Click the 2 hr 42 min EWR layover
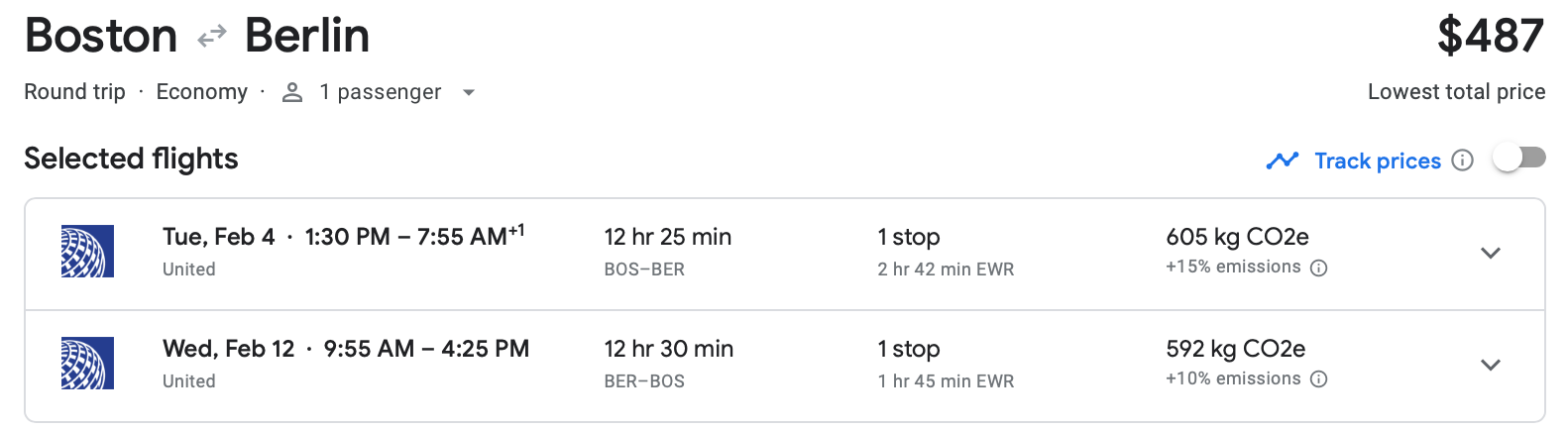1568x430 pixels. pos(946,269)
